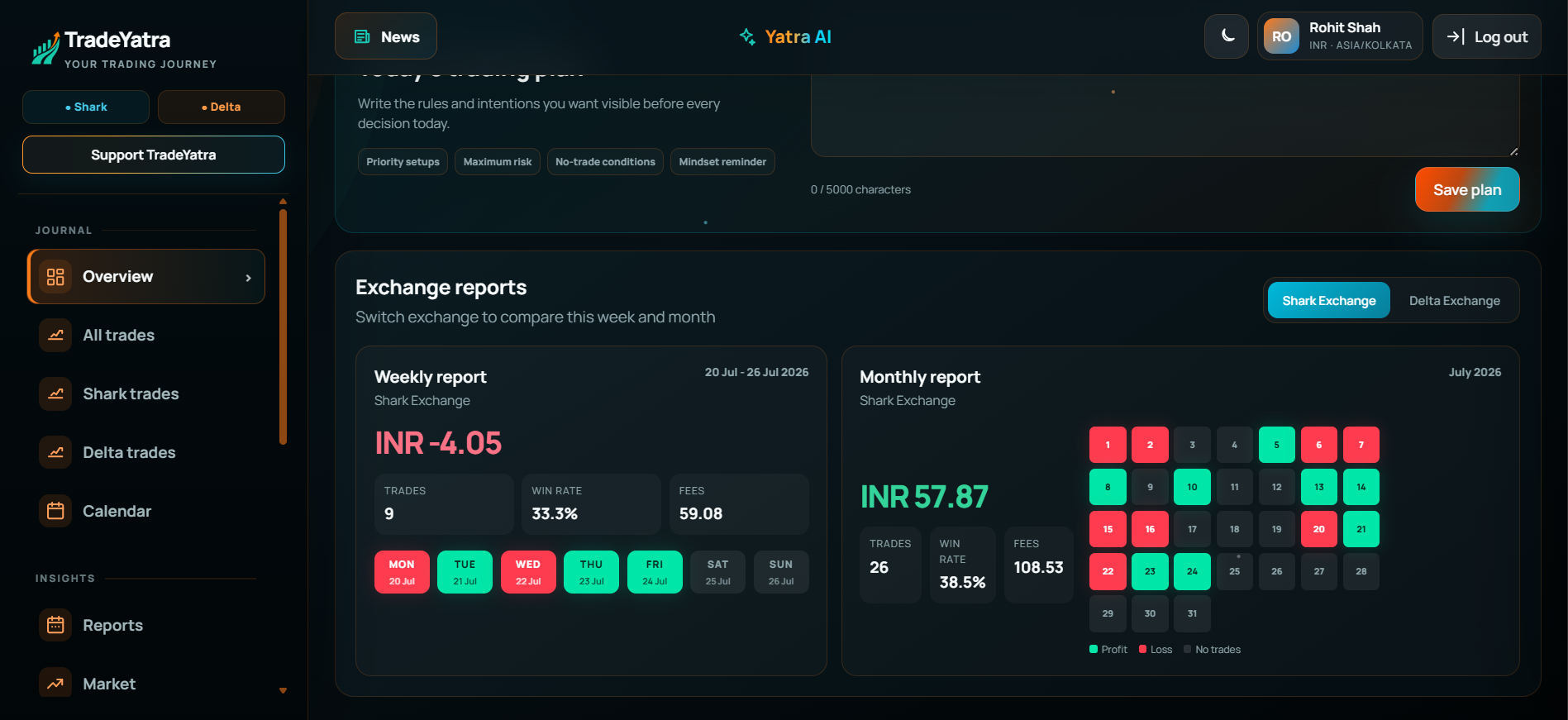
Task: Click the monthly total INR 57.87
Action: tap(924, 497)
